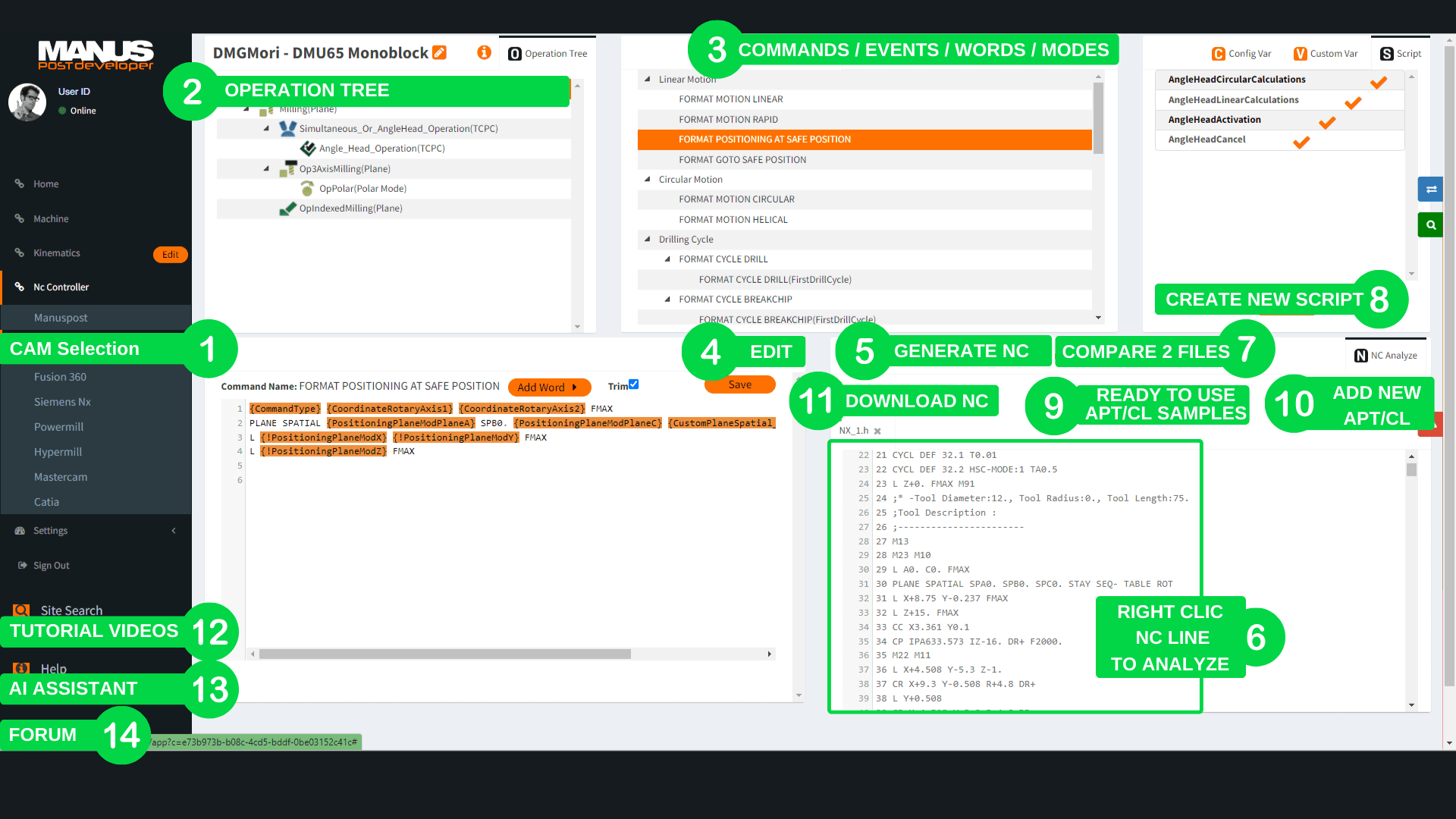This screenshot has height=819, width=1456.
Task: Close the NX_1.h file tab
Action: [877, 430]
